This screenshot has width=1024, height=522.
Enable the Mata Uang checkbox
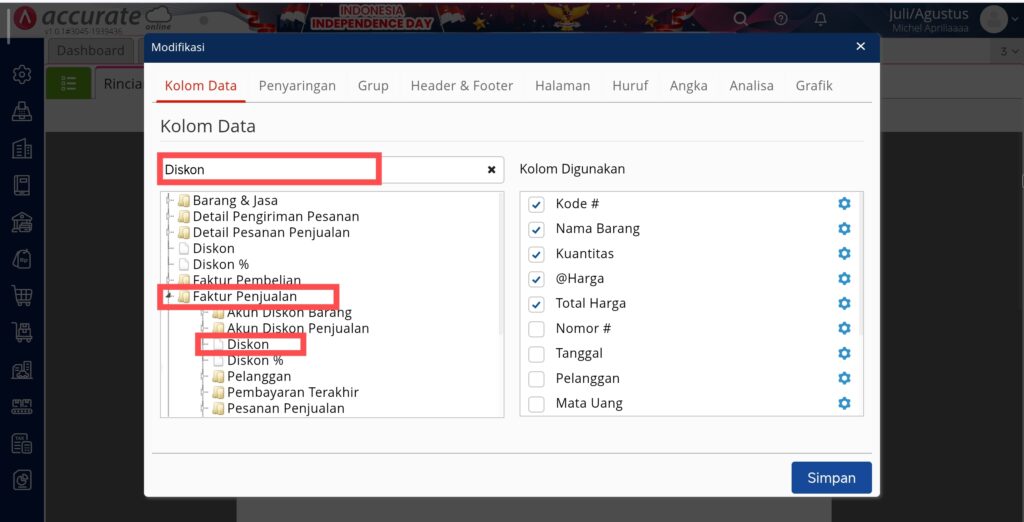click(x=536, y=404)
